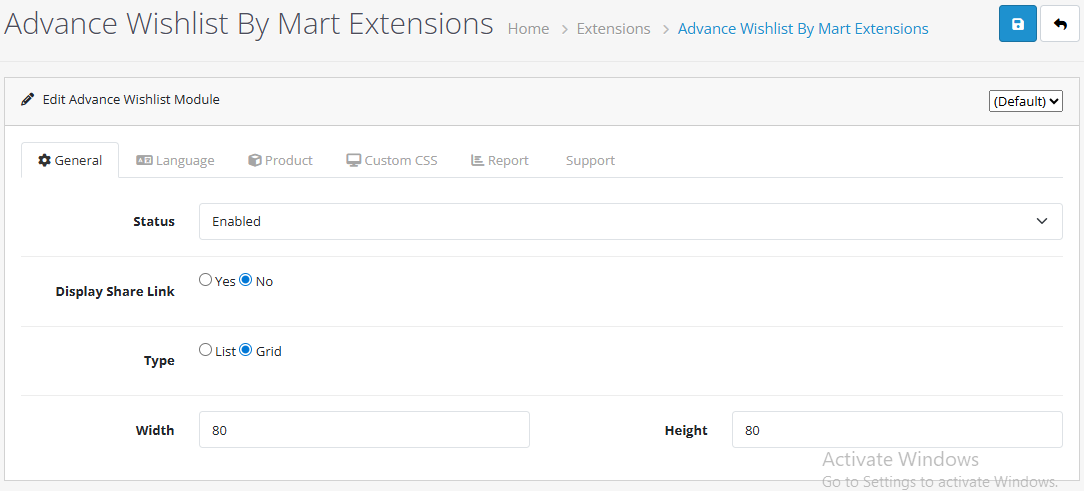Click the Report tab list icon
This screenshot has width=1084, height=491.
[477, 160]
